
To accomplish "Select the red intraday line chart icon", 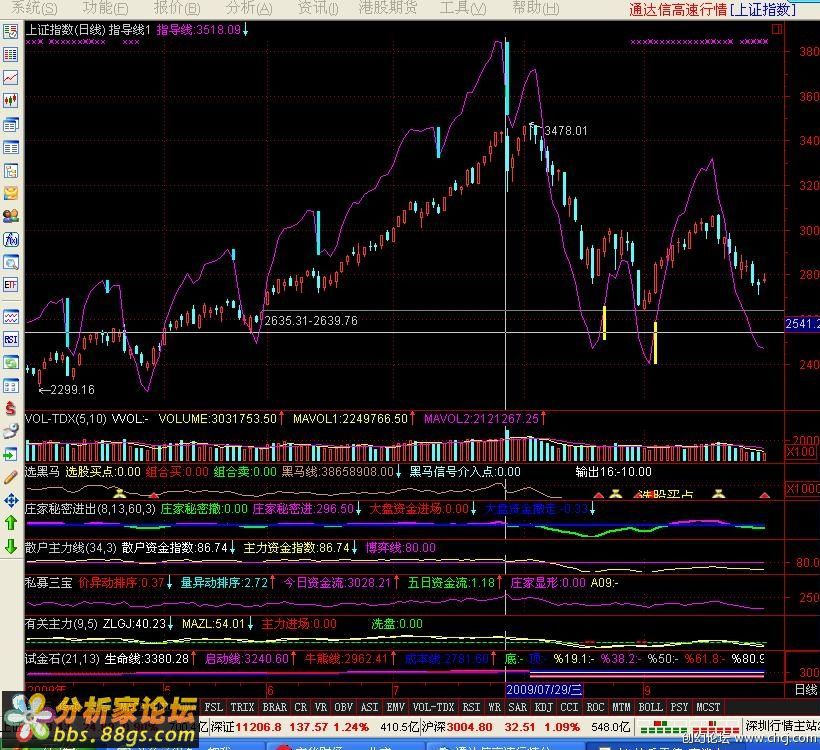I will point(10,78).
